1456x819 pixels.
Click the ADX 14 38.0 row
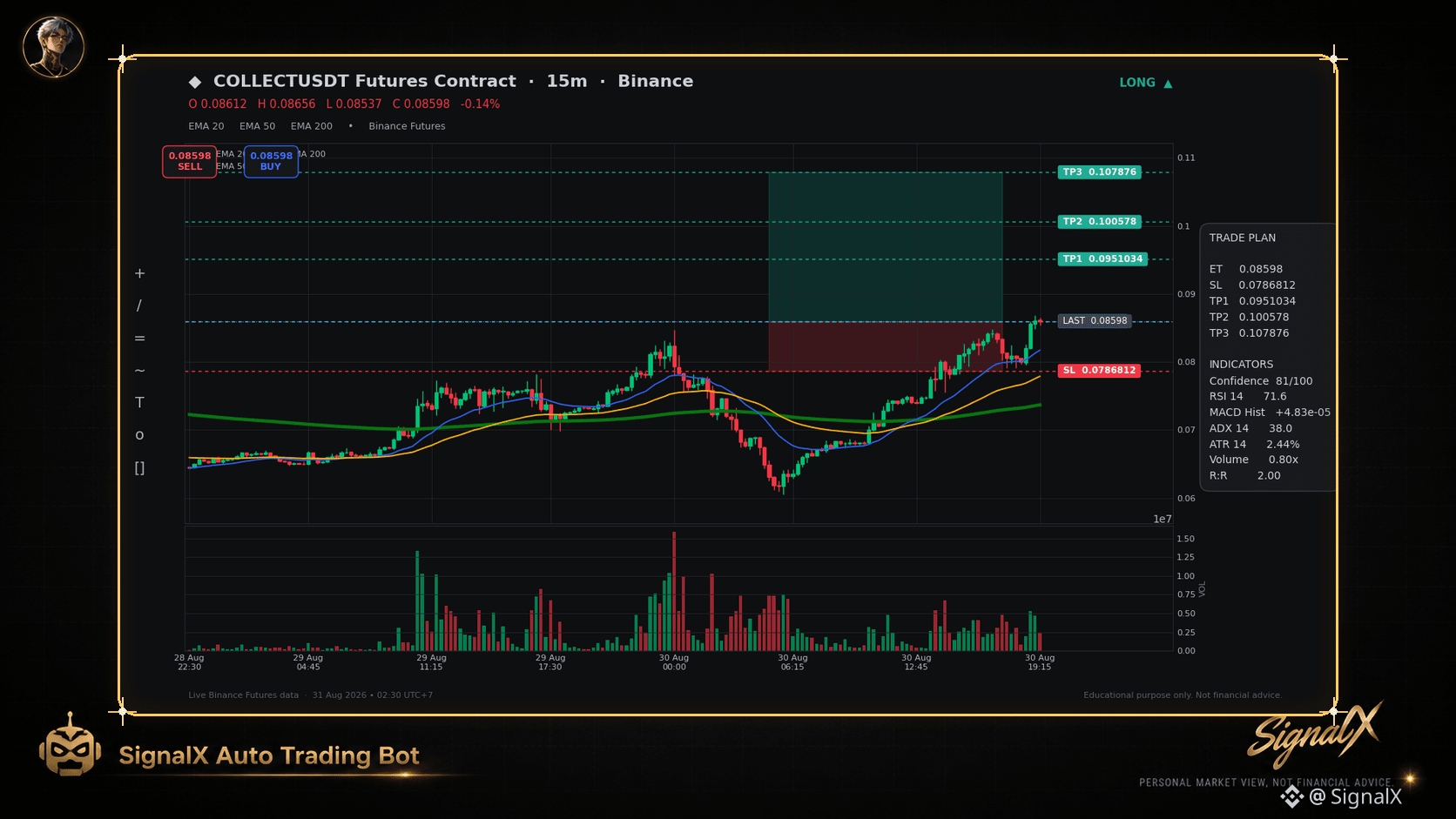tap(1250, 428)
